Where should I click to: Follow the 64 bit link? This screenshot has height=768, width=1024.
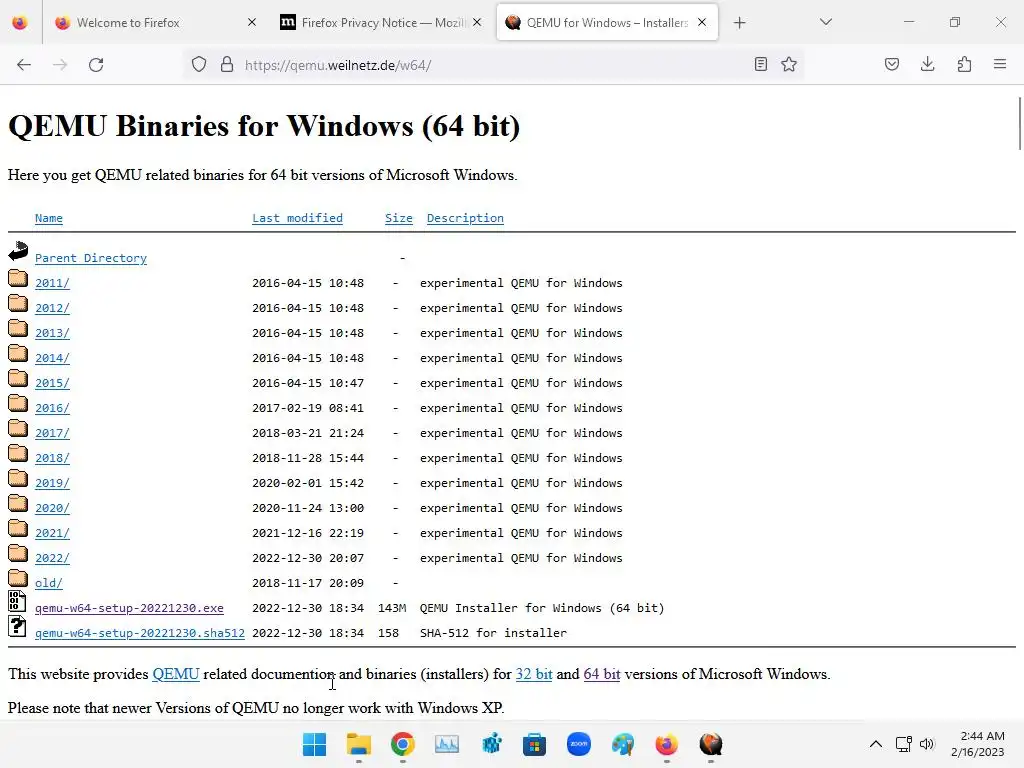tap(601, 674)
